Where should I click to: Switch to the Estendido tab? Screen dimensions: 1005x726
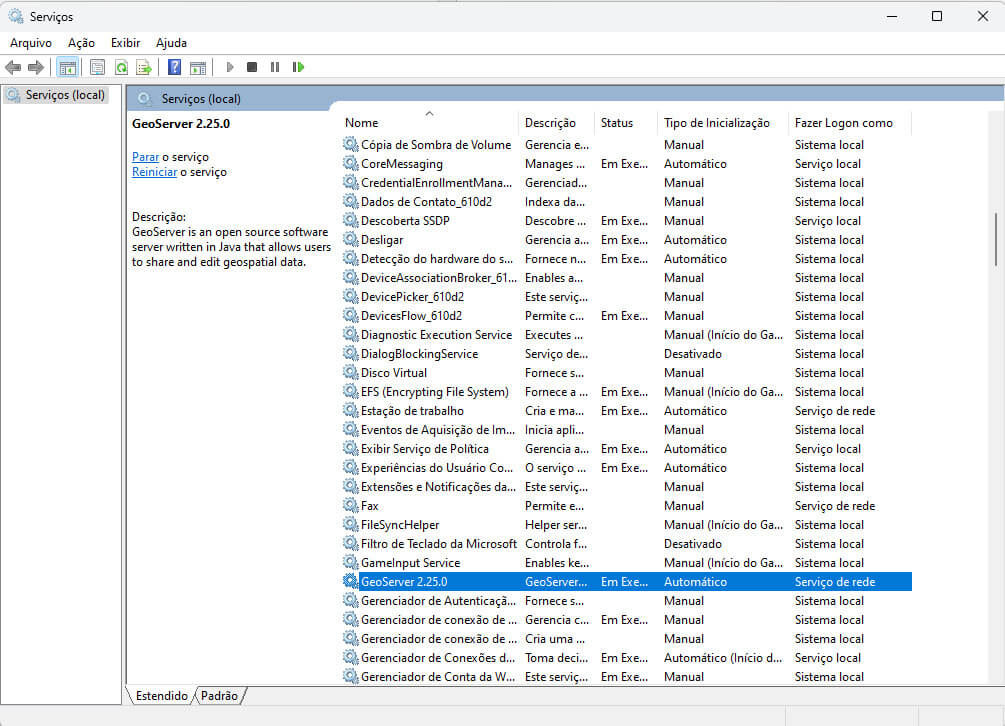[160, 695]
